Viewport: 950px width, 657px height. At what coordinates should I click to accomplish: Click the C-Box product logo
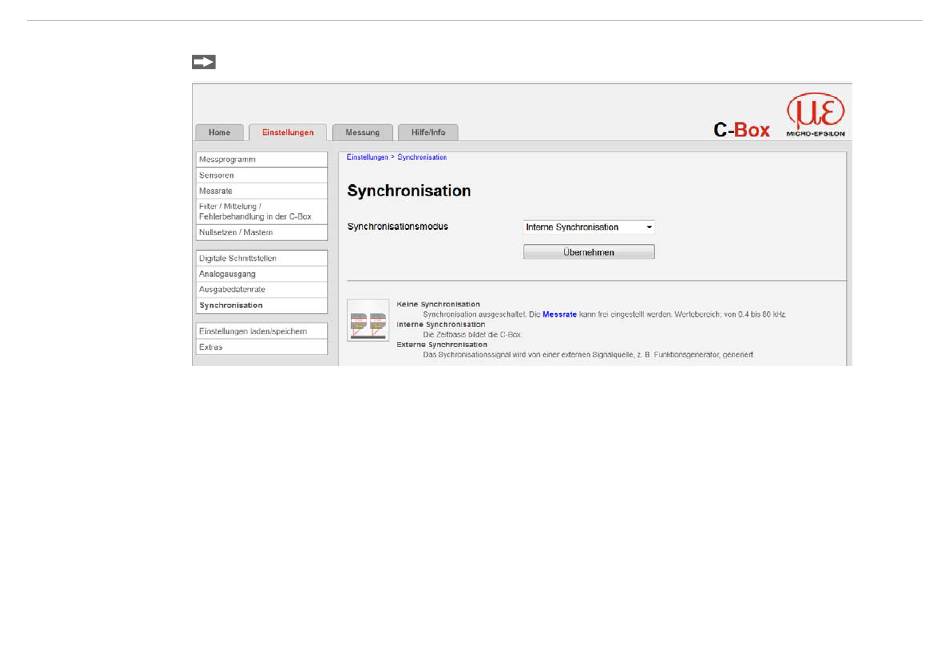[741, 130]
